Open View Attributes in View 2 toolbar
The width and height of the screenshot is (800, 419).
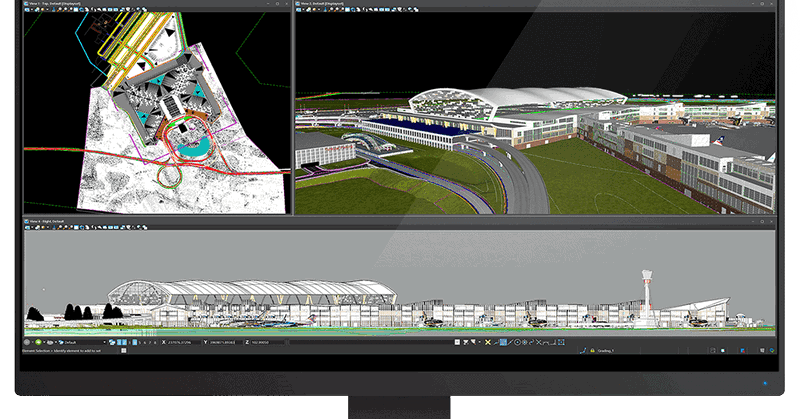click(x=298, y=9)
